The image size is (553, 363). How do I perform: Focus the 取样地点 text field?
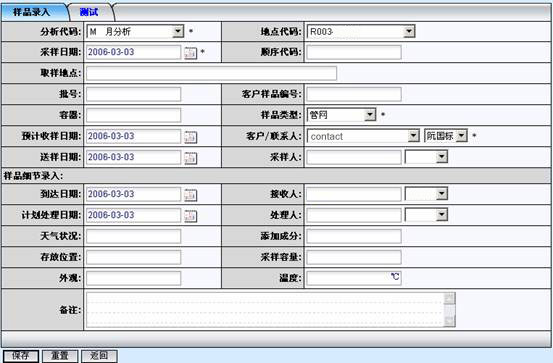click(x=211, y=73)
